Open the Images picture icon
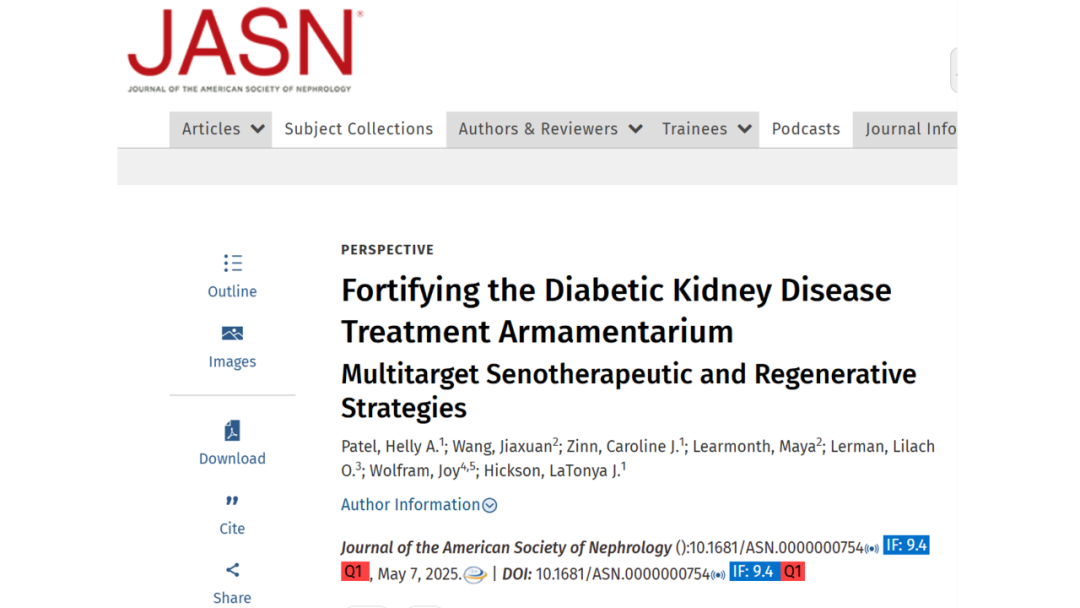1080x608 pixels. [x=232, y=333]
